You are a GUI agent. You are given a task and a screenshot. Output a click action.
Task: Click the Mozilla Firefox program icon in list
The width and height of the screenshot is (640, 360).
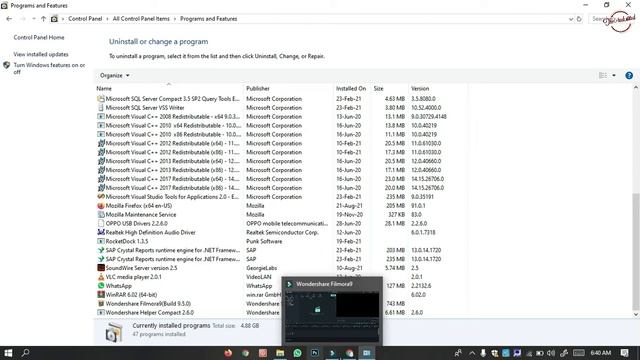tap(101, 206)
